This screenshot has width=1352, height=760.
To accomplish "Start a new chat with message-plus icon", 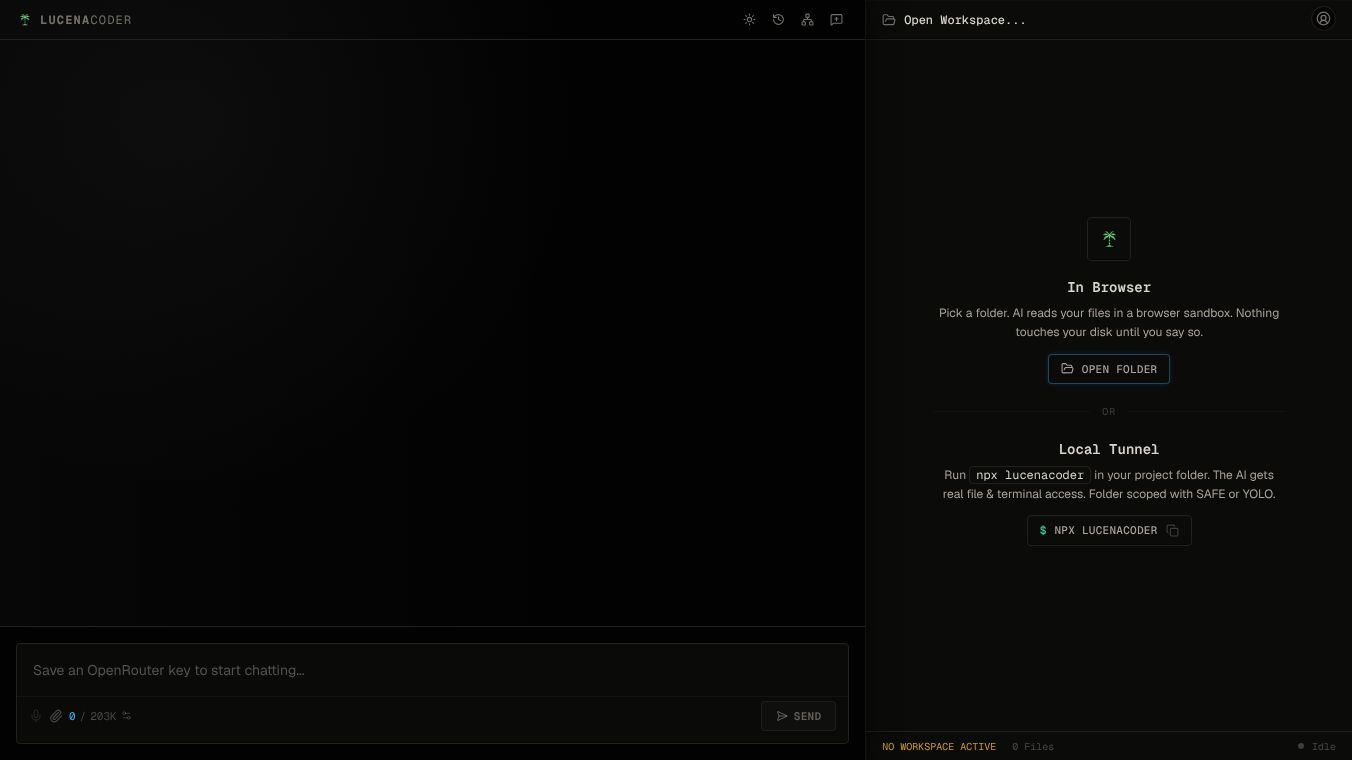I will (836, 20).
